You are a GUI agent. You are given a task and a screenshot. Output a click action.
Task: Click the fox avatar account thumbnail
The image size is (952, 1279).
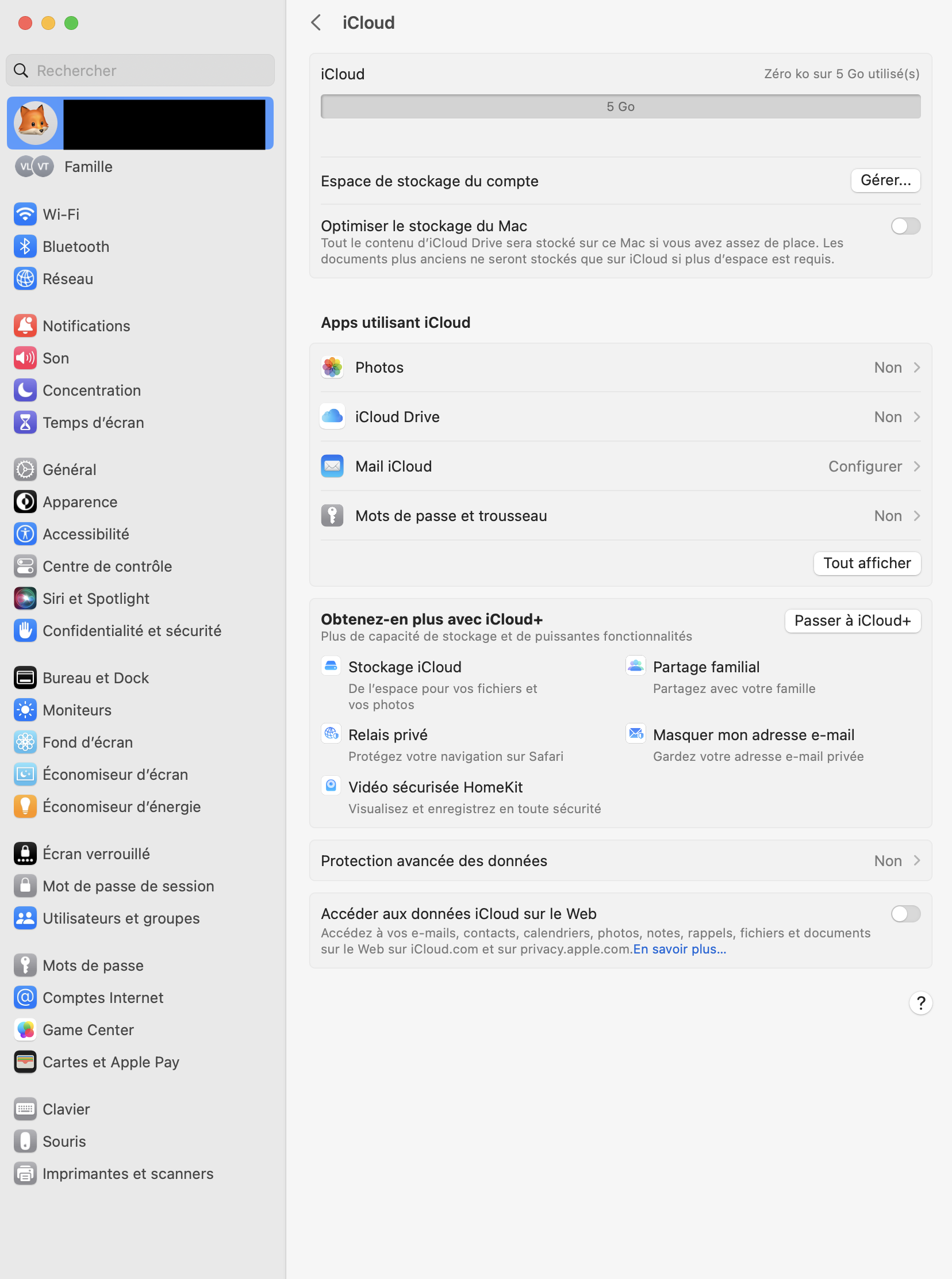tap(36, 123)
